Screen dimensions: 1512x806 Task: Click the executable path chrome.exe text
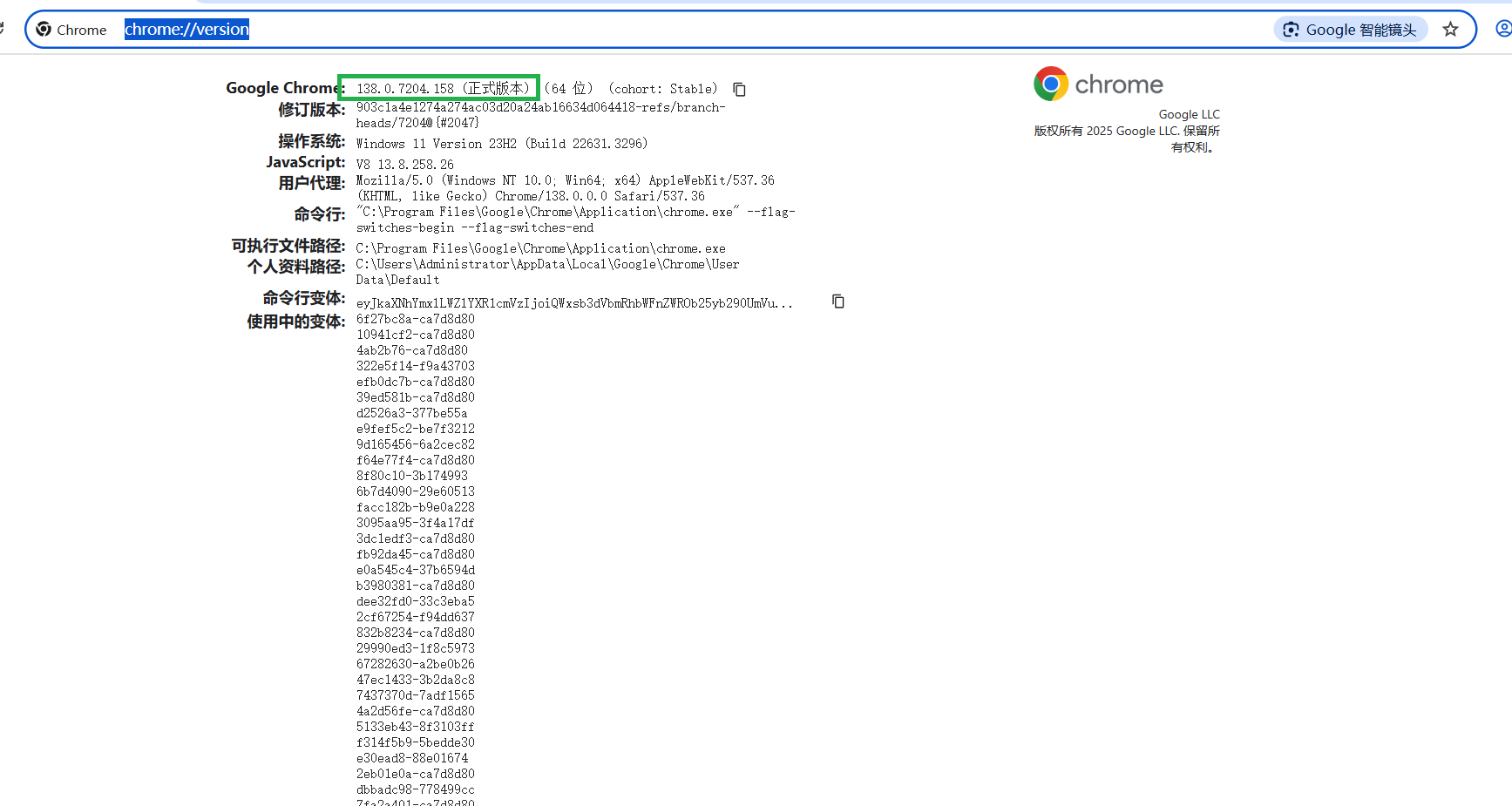coord(539,248)
